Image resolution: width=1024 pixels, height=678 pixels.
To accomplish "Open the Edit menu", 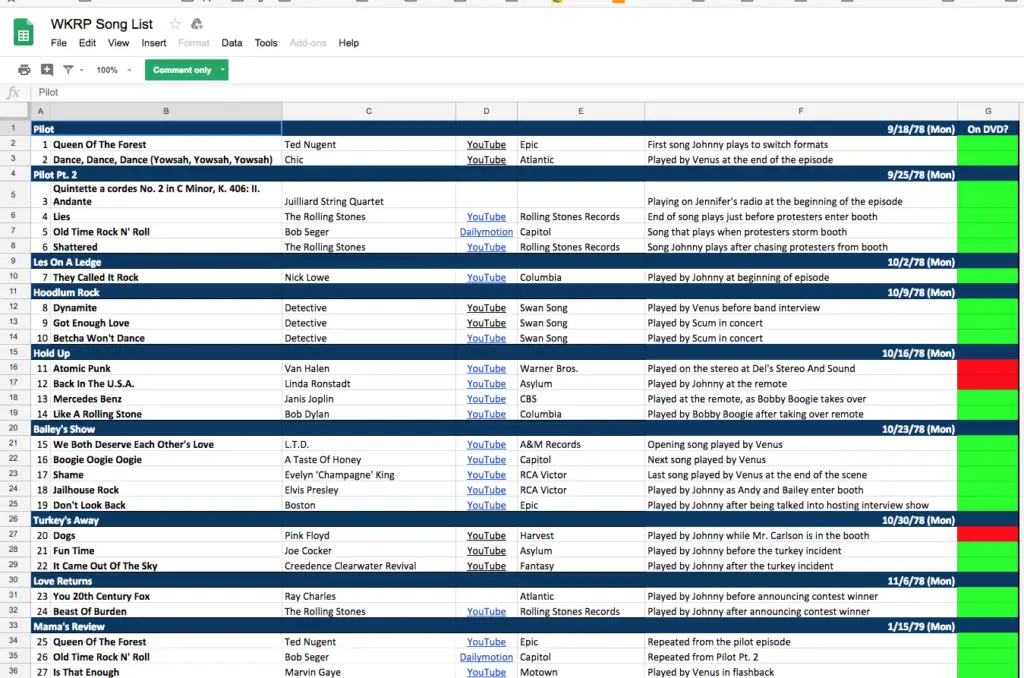I will (88, 43).
